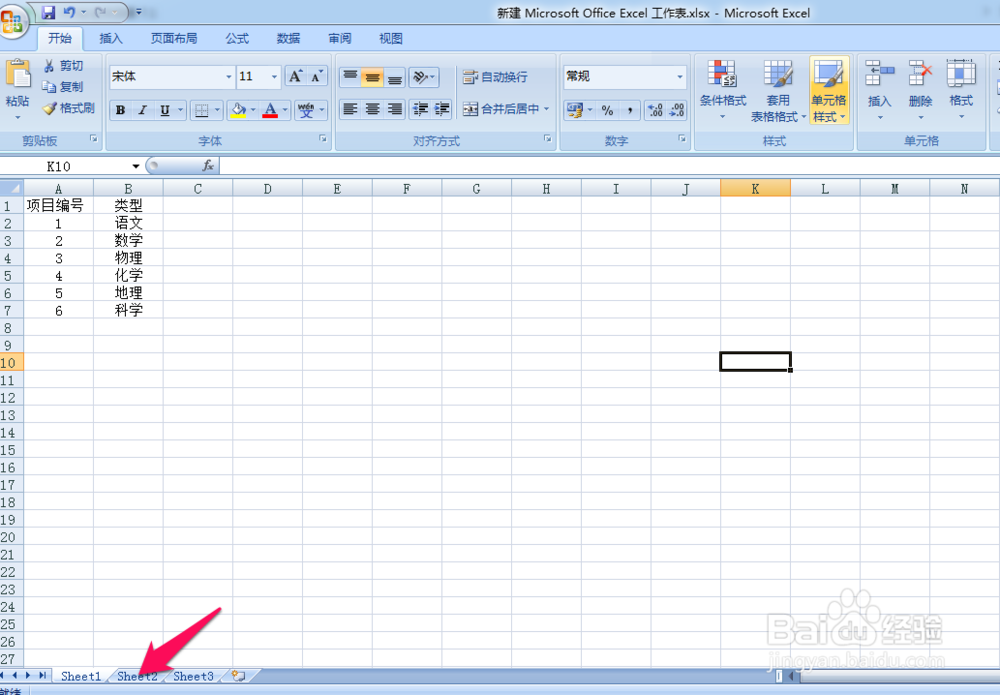This screenshot has width=1000, height=695.
Task: Switch to 审阅 ribbon tab
Action: [340, 38]
